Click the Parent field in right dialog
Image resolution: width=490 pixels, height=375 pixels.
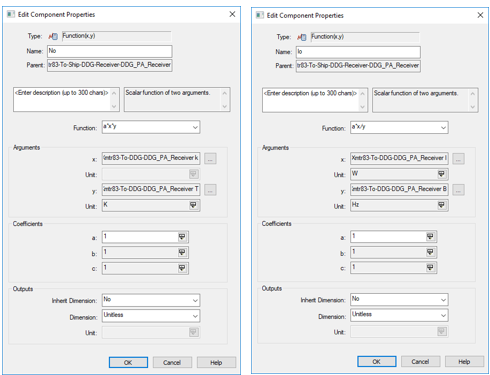click(x=358, y=66)
